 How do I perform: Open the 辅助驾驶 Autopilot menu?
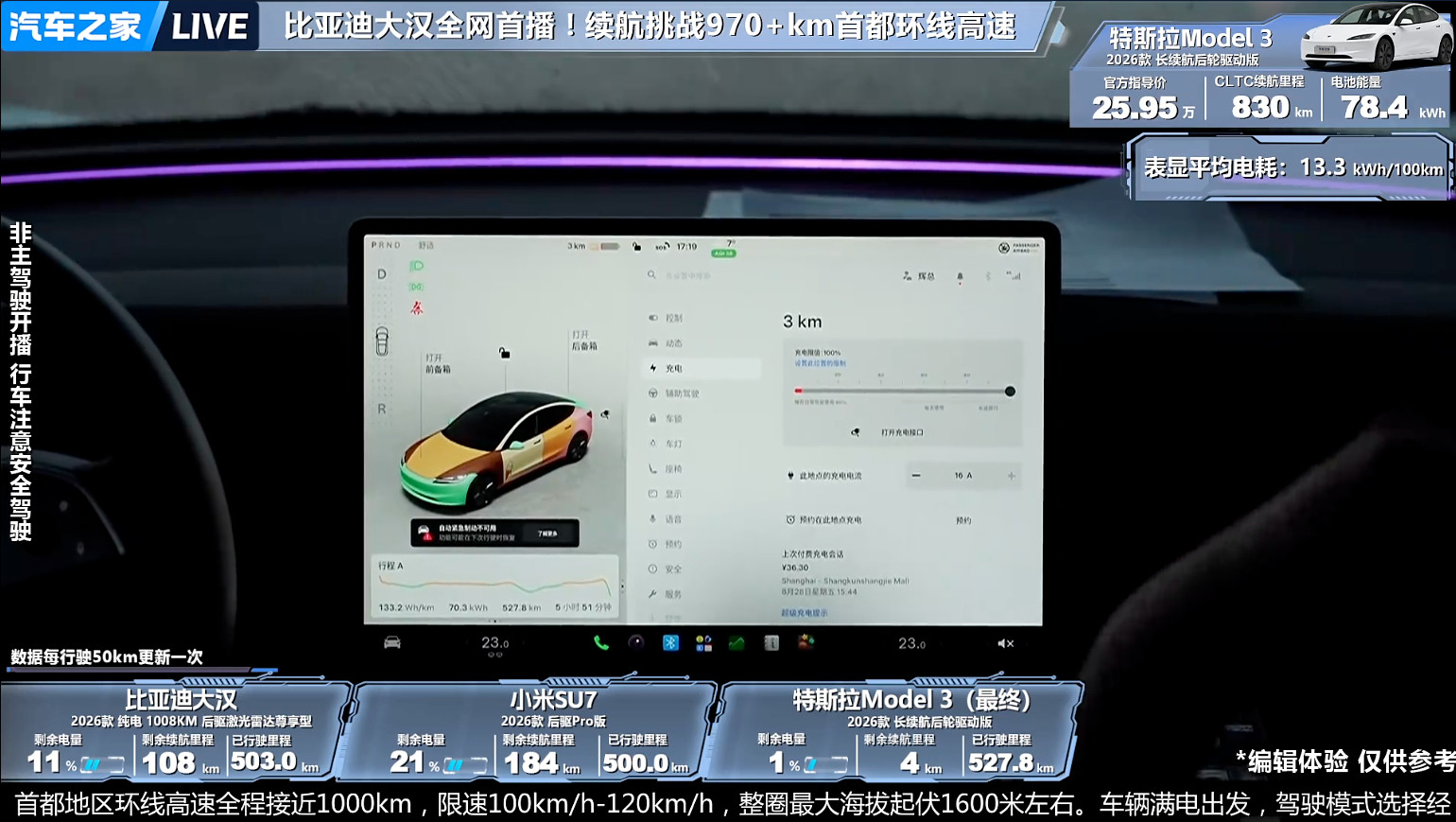click(674, 394)
